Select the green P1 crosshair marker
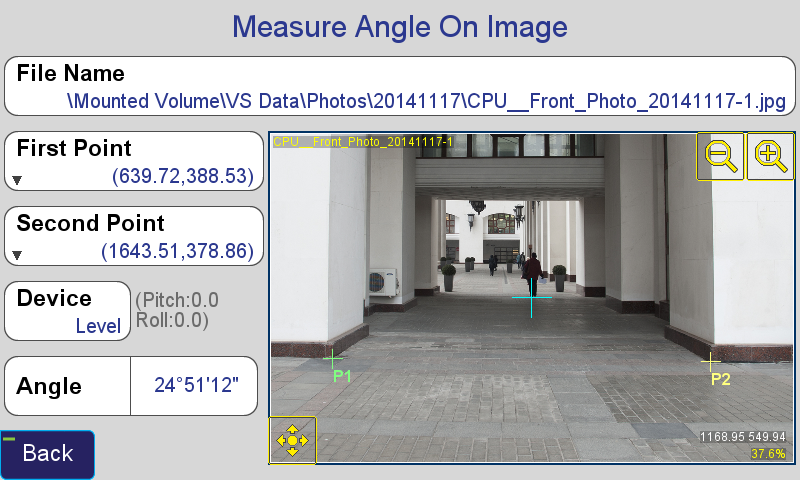 (333, 359)
